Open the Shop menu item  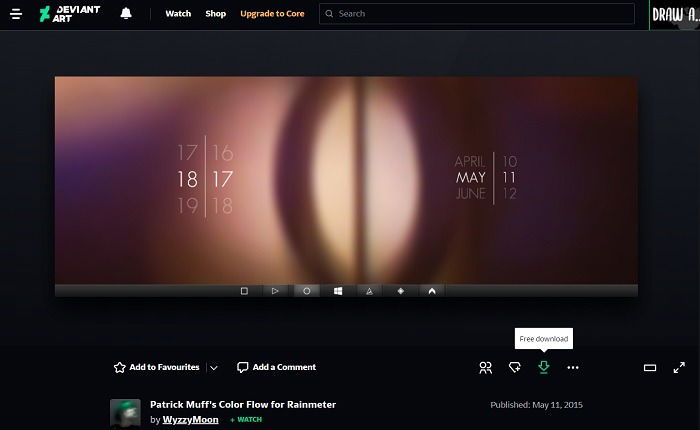click(x=216, y=13)
